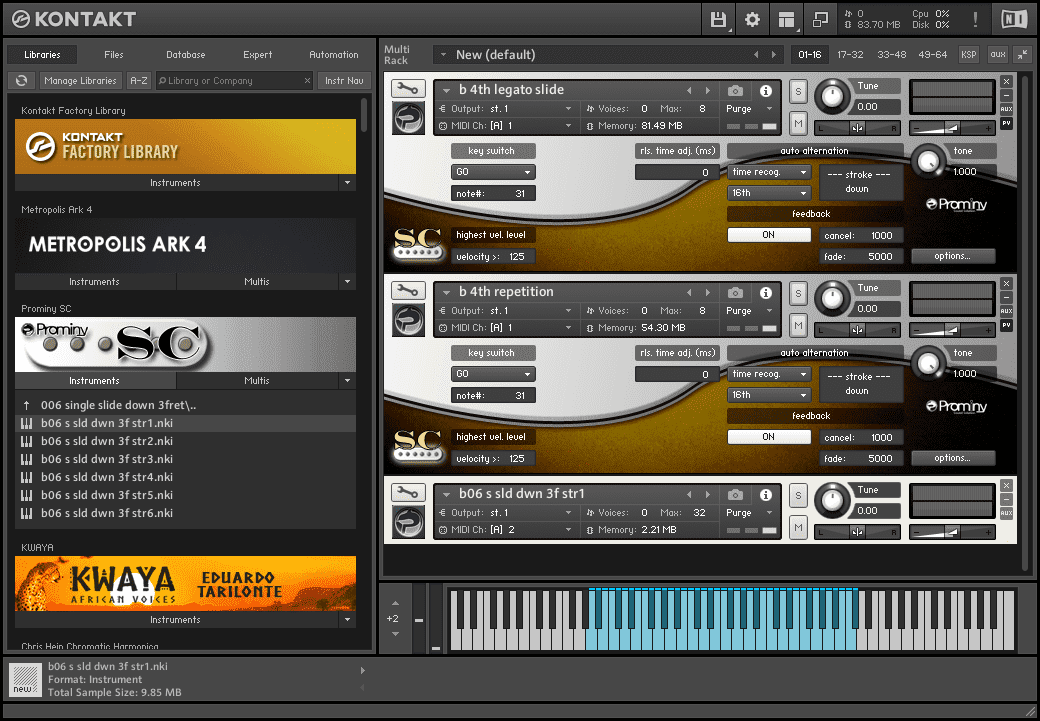Image resolution: width=1040 pixels, height=721 pixels.
Task: Click the Manage Libraries button
Action: [x=80, y=81]
